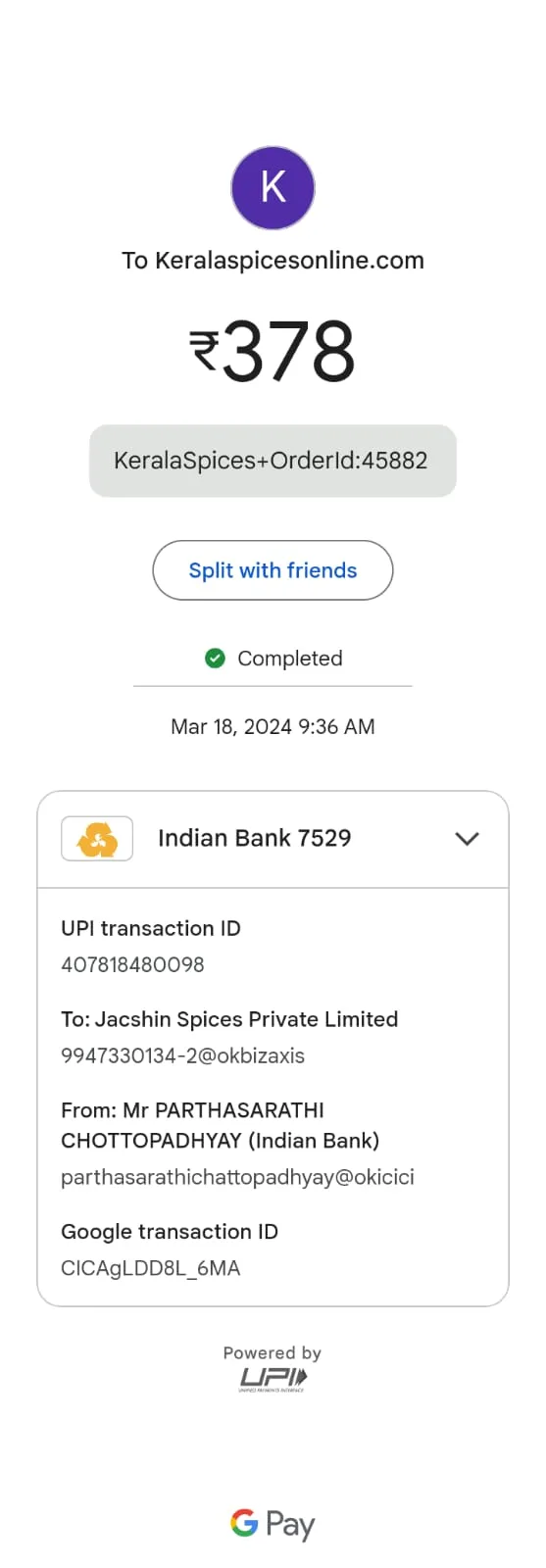
Task: Click the green Completed checkmark icon
Action: 215,658
